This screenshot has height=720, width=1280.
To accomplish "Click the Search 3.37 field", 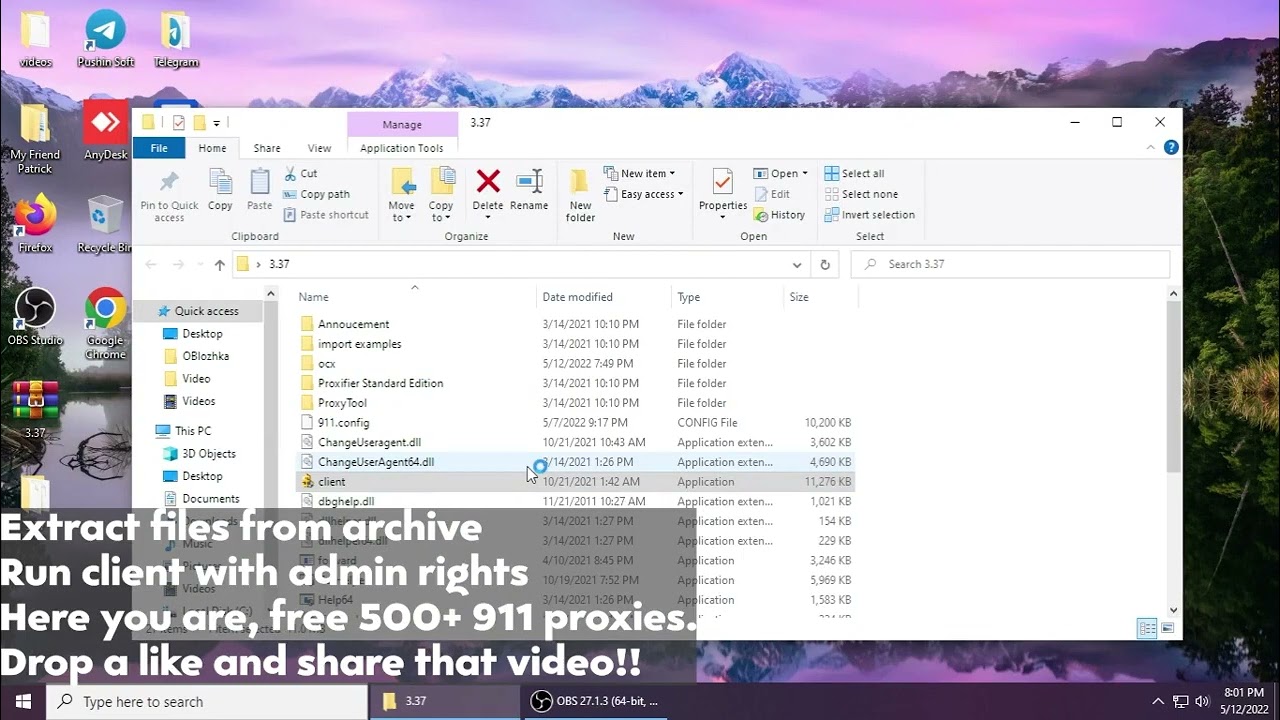I will coord(1010,265).
